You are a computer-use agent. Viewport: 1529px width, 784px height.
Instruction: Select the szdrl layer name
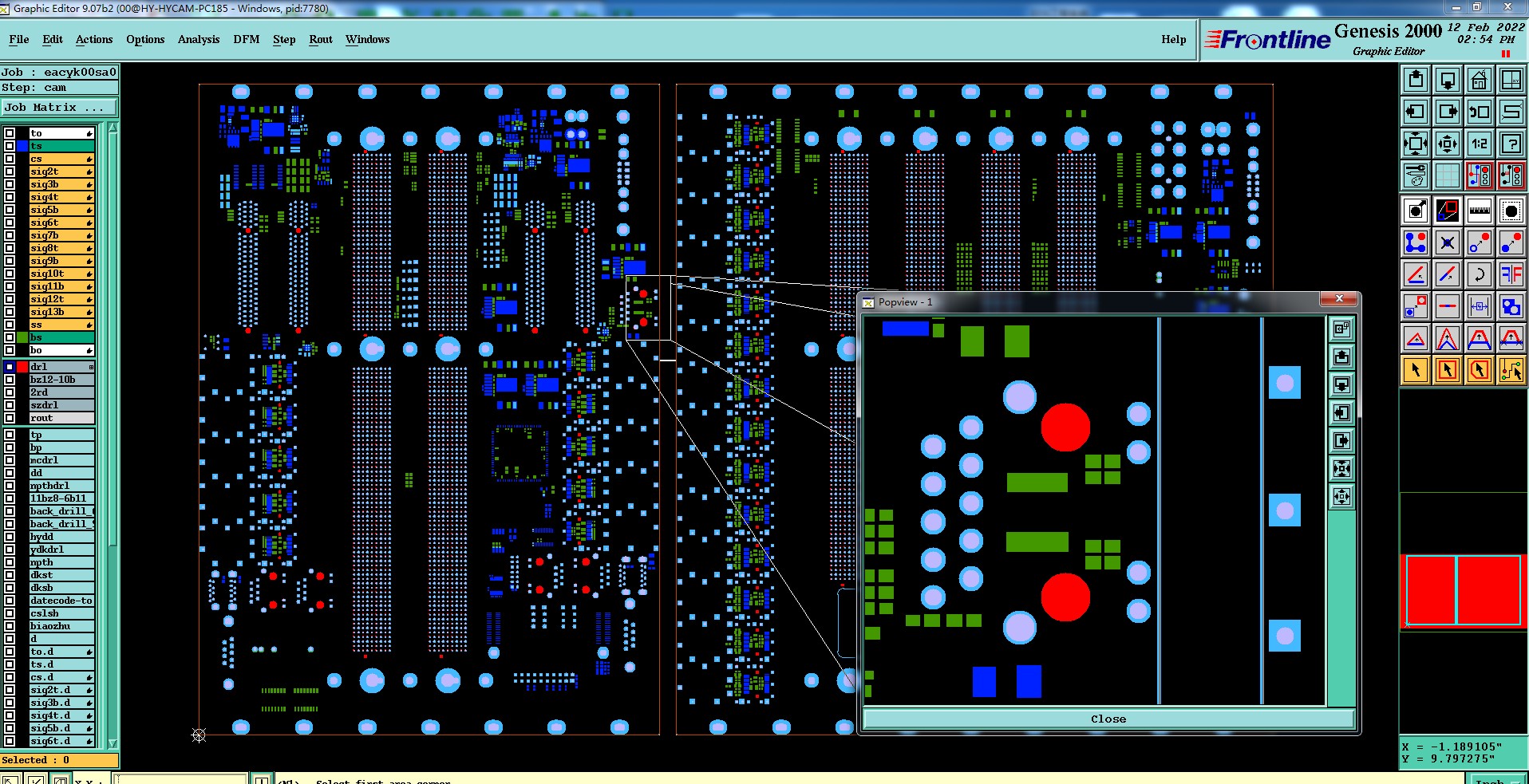coord(62,405)
